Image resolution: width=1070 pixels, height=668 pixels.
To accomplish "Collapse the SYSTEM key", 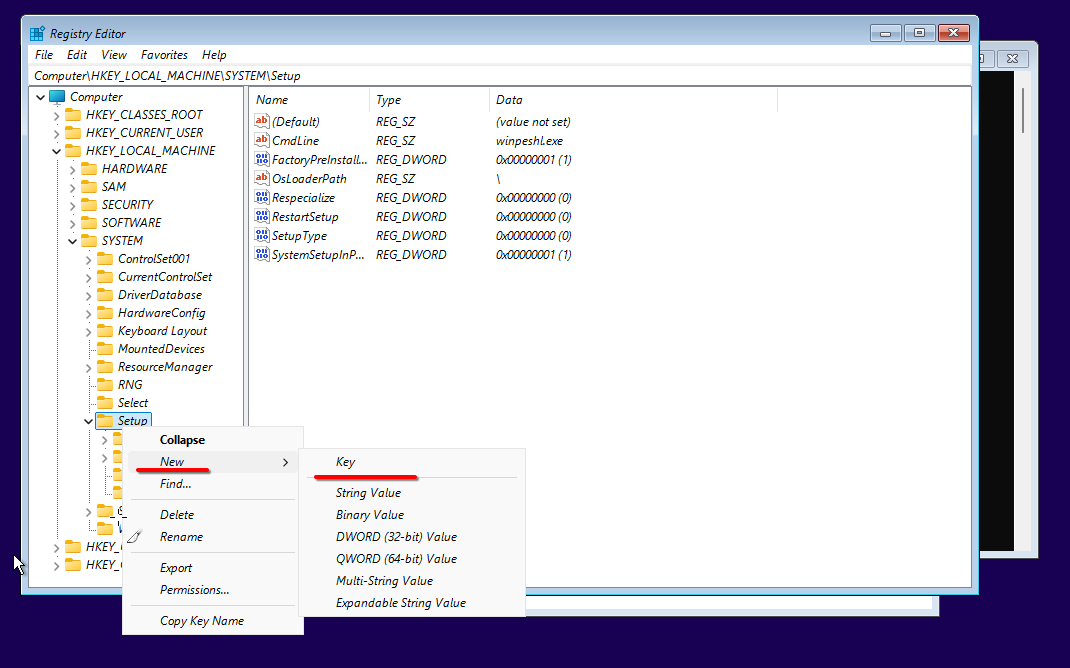I will click(72, 241).
